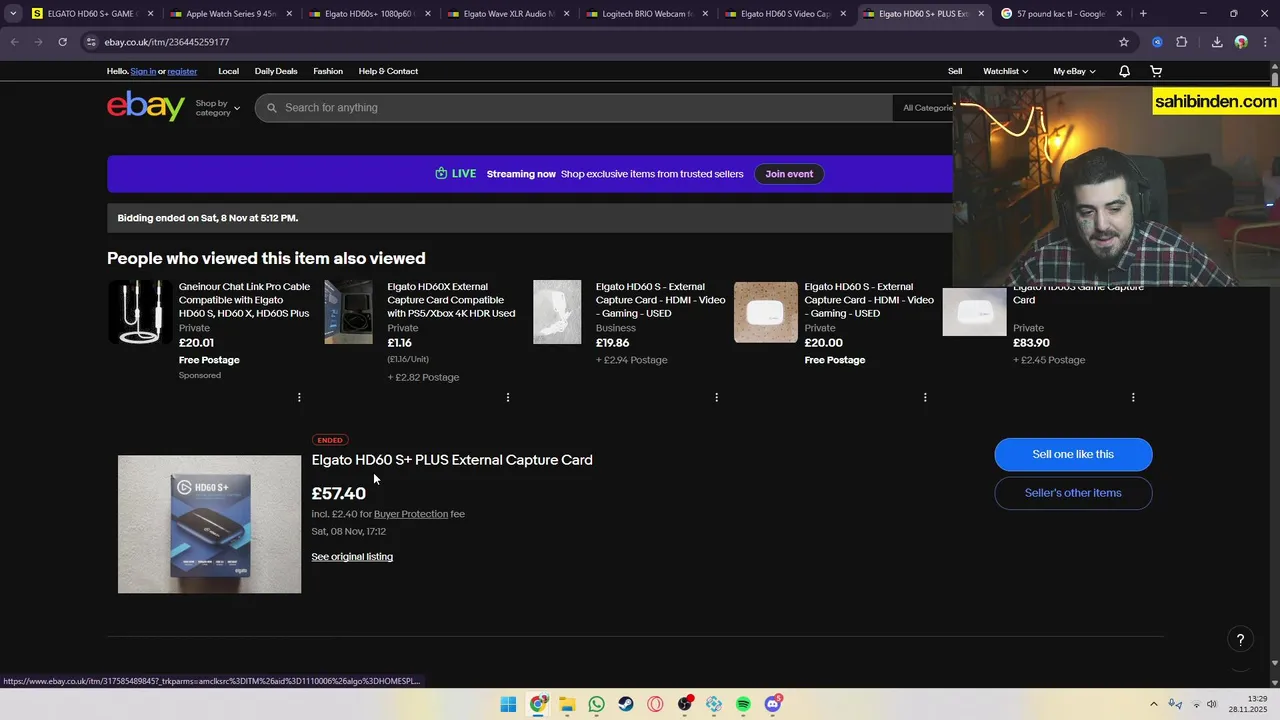This screenshot has height=720, width=1280.
Task: Open Gneinour Chat Link cable thumbnail
Action: pos(139,312)
